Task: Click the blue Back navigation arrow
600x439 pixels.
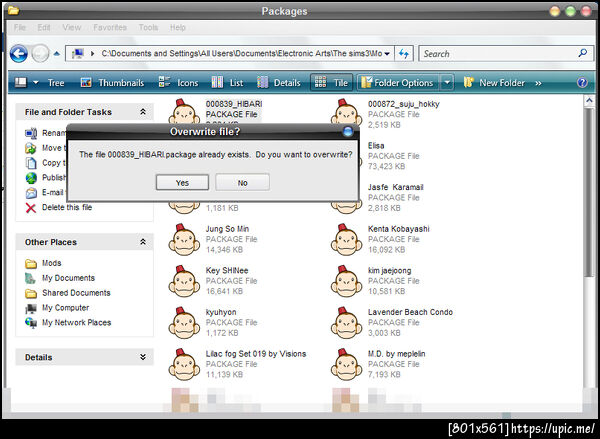Action: (x=18, y=54)
